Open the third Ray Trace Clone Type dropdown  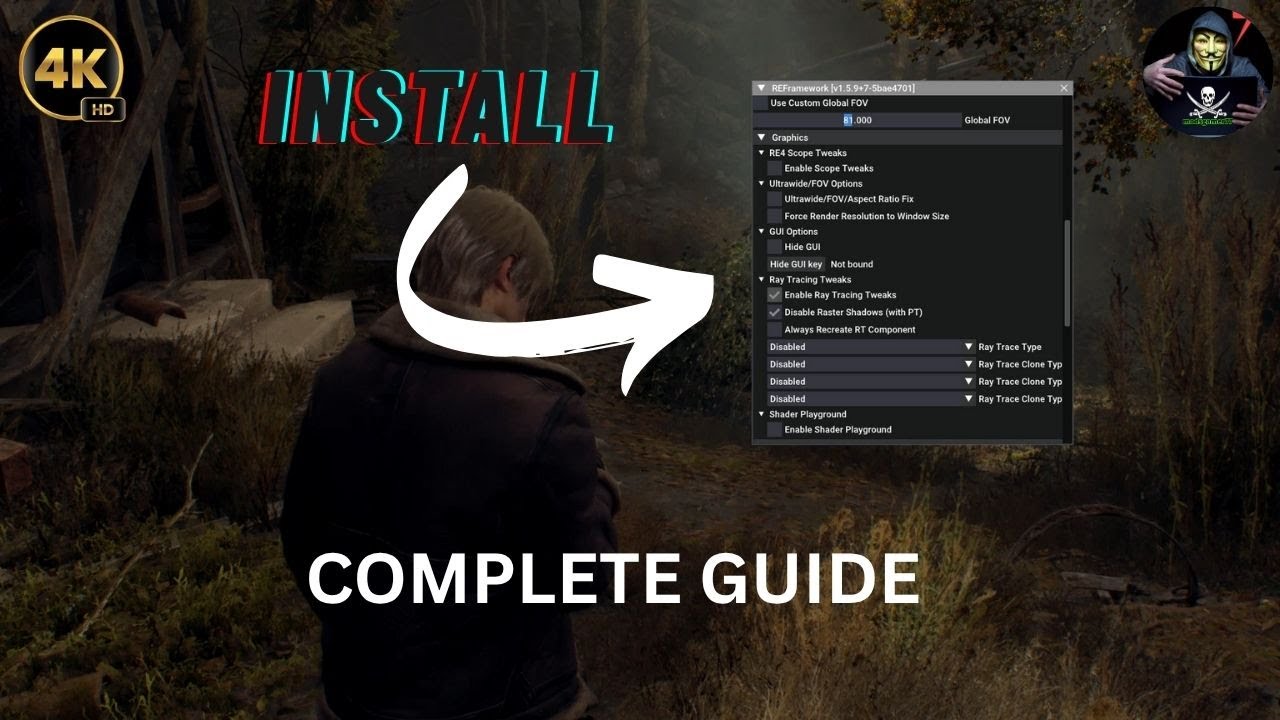pos(871,398)
